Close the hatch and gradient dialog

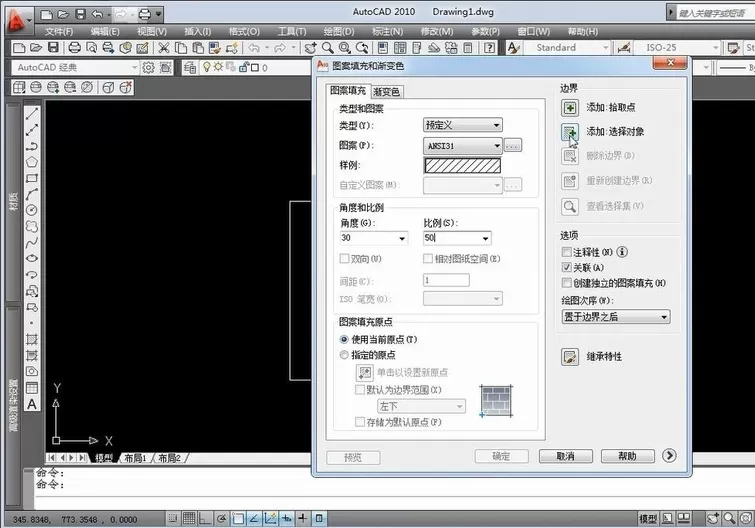click(670, 63)
